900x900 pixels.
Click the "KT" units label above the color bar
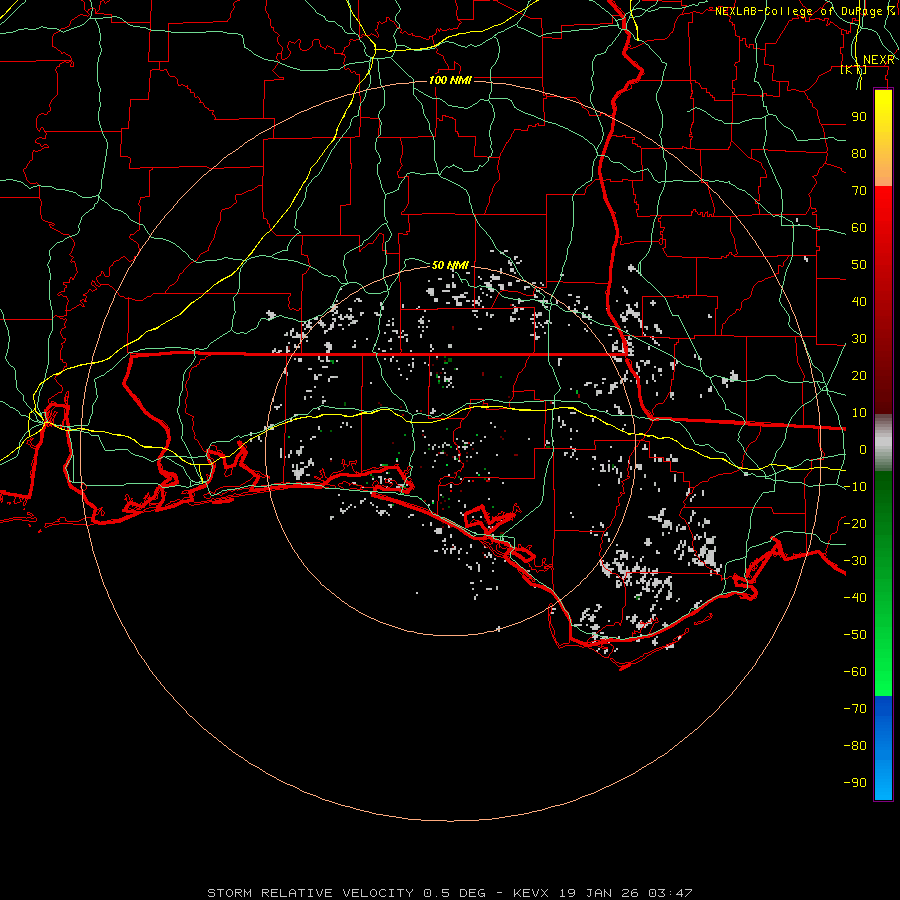(x=854, y=69)
